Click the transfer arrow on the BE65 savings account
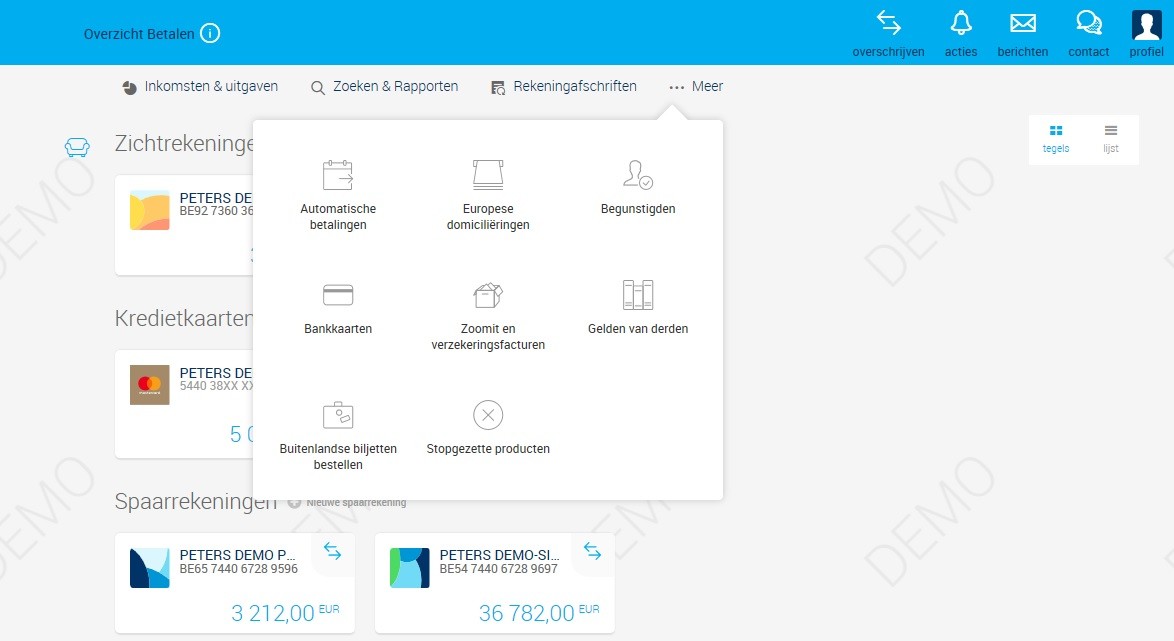The image size is (1174, 641). [332, 551]
